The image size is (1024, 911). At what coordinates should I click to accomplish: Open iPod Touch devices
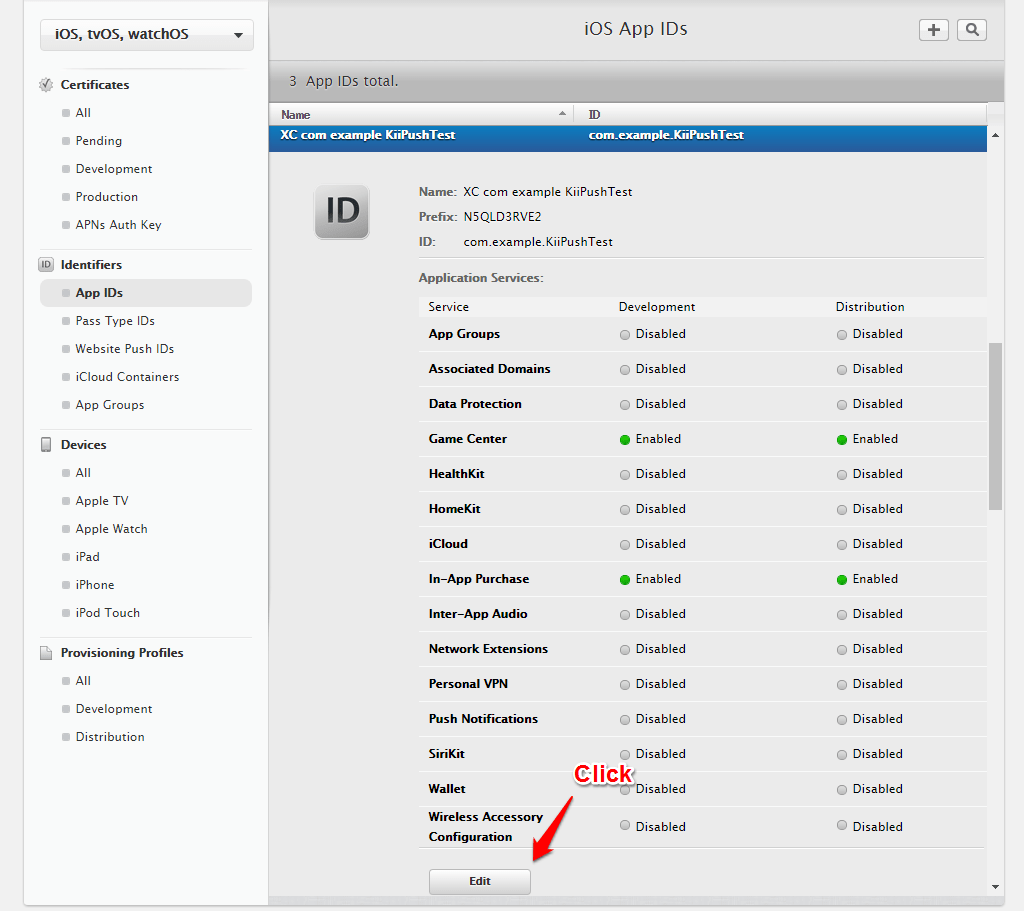(108, 614)
